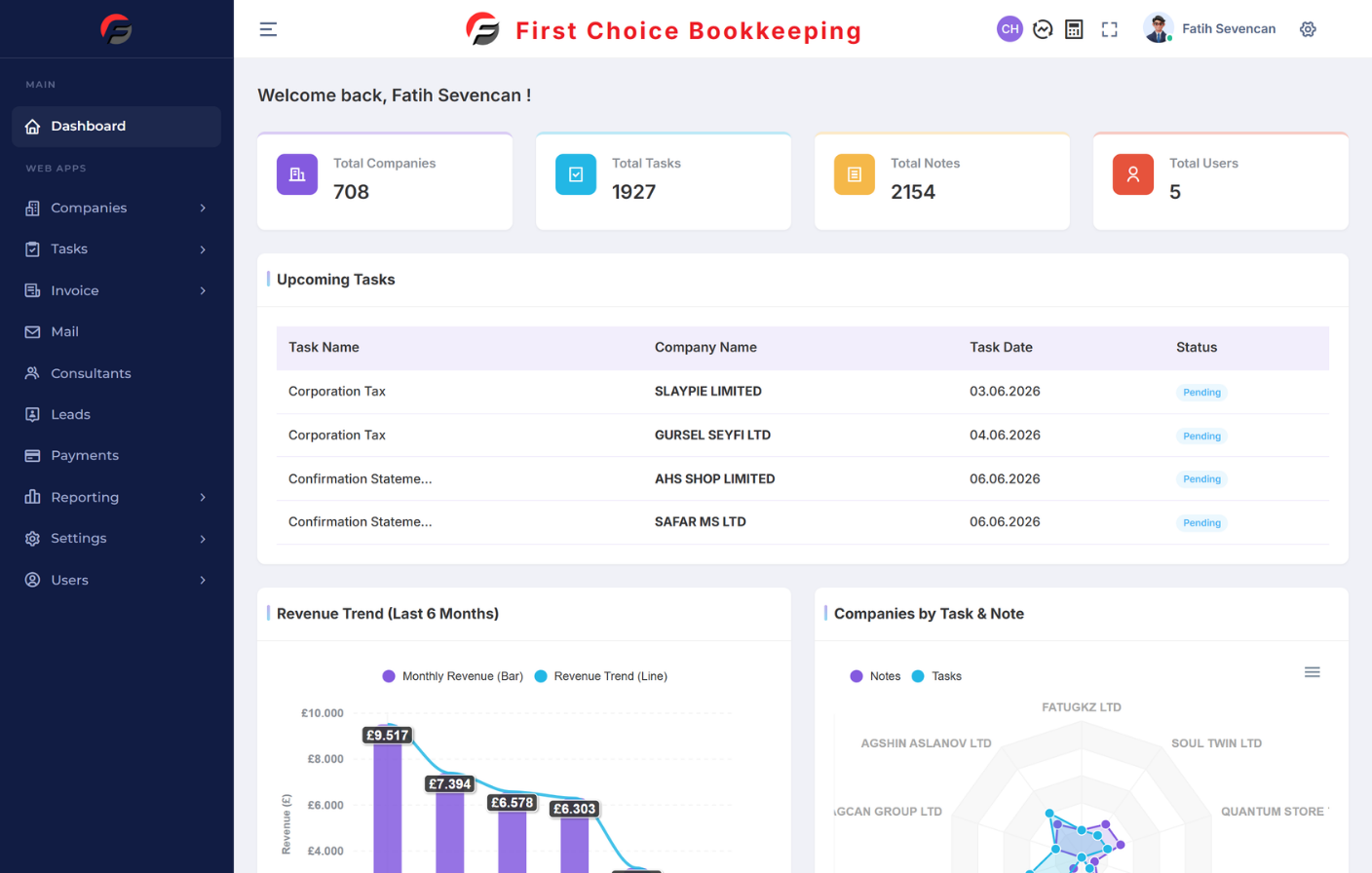The height and width of the screenshot is (873, 1372).
Task: Click the Total Notes value 2154
Action: click(913, 192)
